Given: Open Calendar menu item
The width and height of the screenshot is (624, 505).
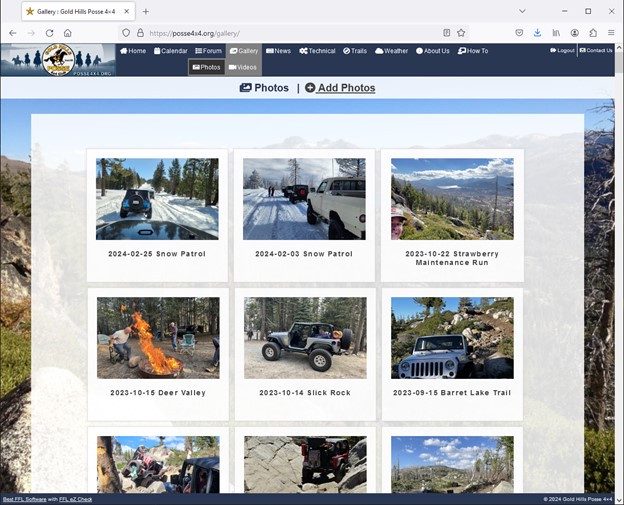Looking at the screenshot, I should click(x=171, y=51).
